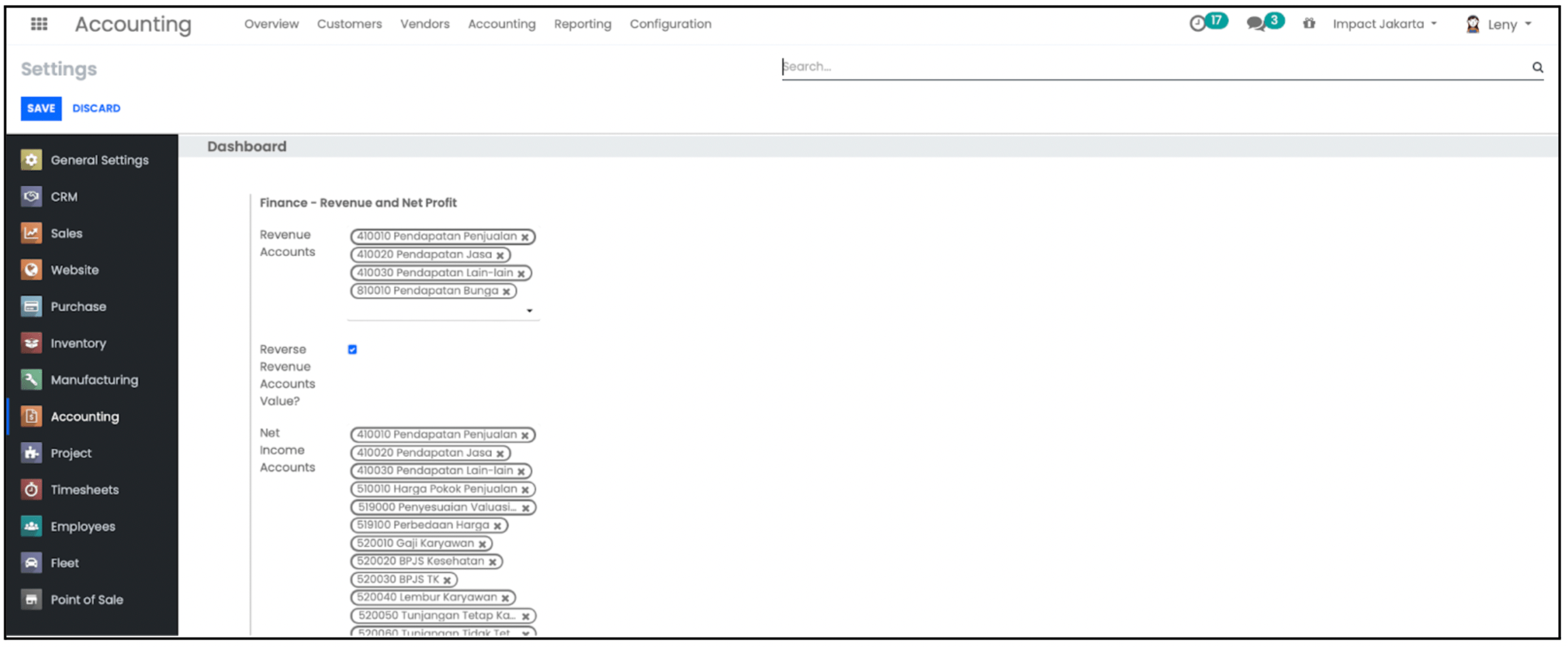1568x647 pixels.
Task: Open the Impact Jakarta company dropdown
Action: (x=1384, y=24)
